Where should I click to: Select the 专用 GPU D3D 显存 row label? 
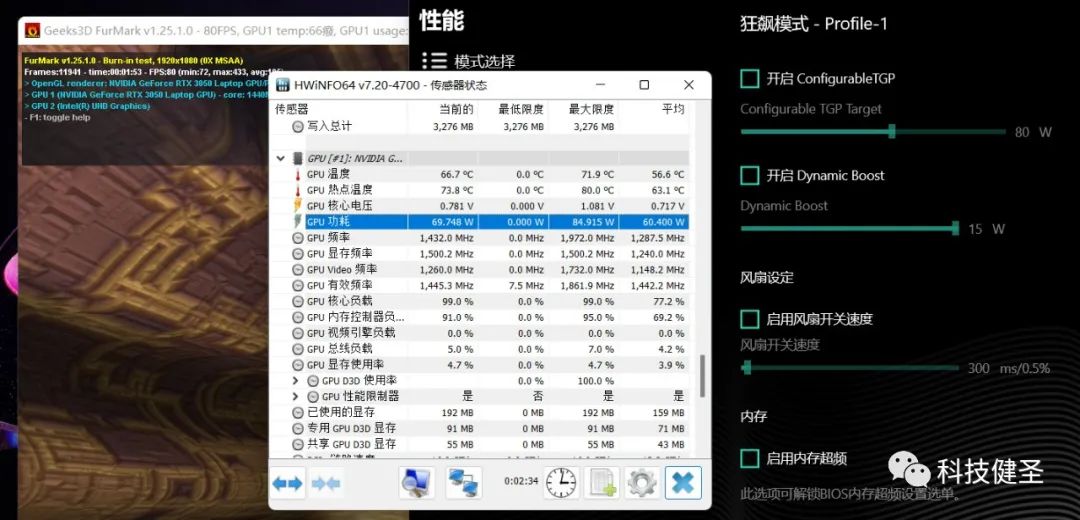pos(352,428)
